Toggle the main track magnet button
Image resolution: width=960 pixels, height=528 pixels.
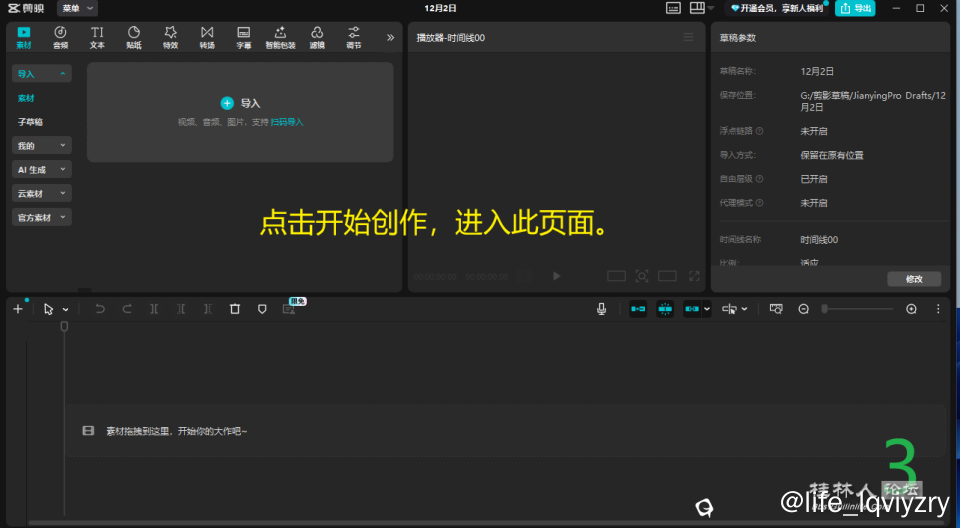(637, 309)
